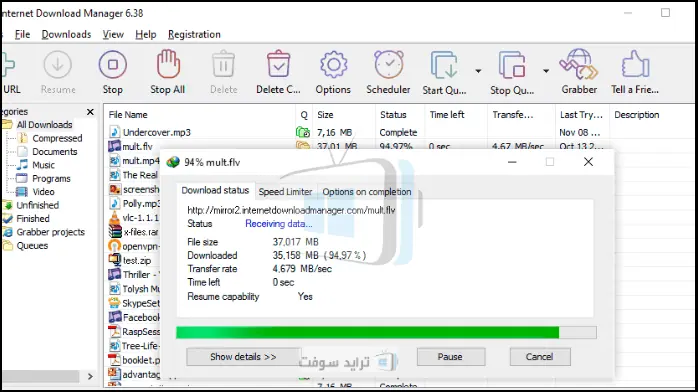Screen dimensions: 698x392
Task: Minimize the mult.flv download dialog
Action: pyautogui.click(x=512, y=162)
